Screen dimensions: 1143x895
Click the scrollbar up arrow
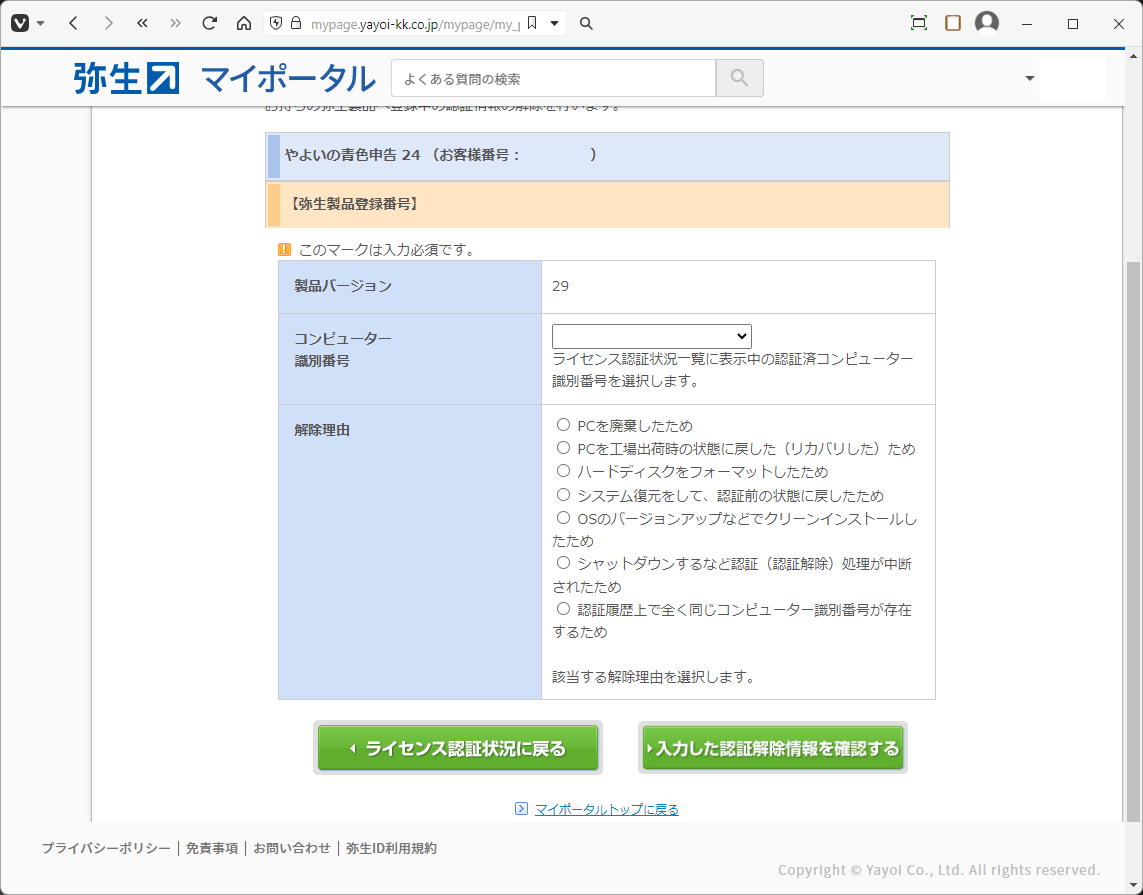pos(1134,56)
